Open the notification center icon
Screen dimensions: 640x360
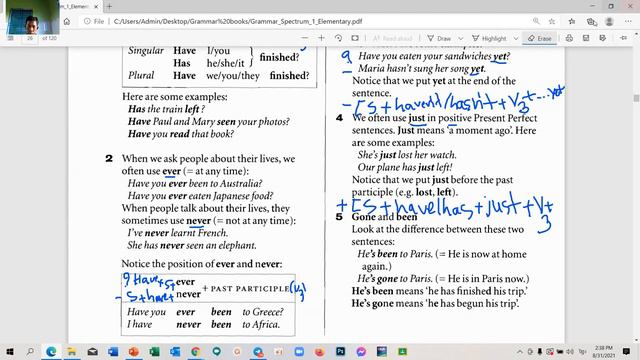pos(627,351)
